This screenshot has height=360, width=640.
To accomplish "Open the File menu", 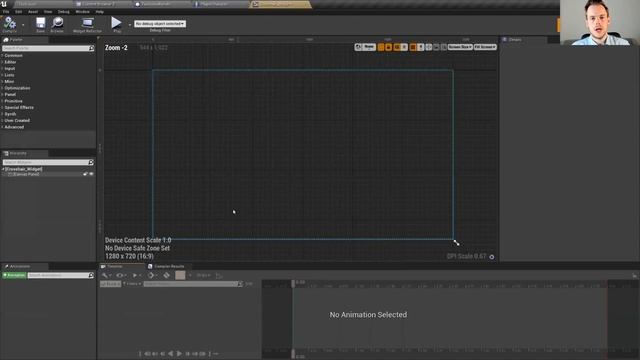I will point(6,11).
